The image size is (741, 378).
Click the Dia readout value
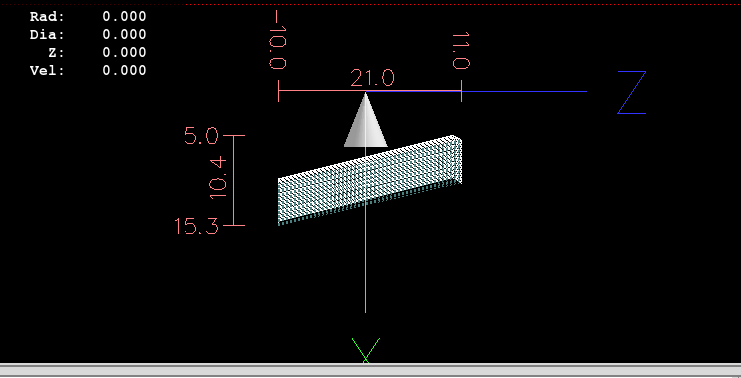[124, 34]
